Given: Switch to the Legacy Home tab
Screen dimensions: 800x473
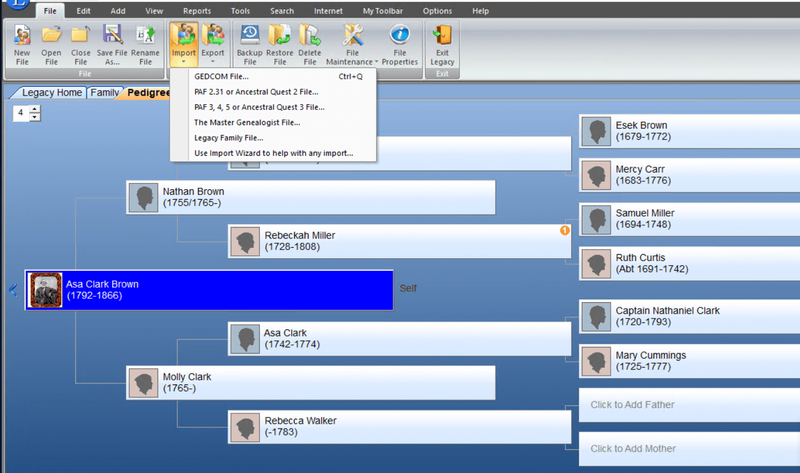Looking at the screenshot, I should pos(52,93).
